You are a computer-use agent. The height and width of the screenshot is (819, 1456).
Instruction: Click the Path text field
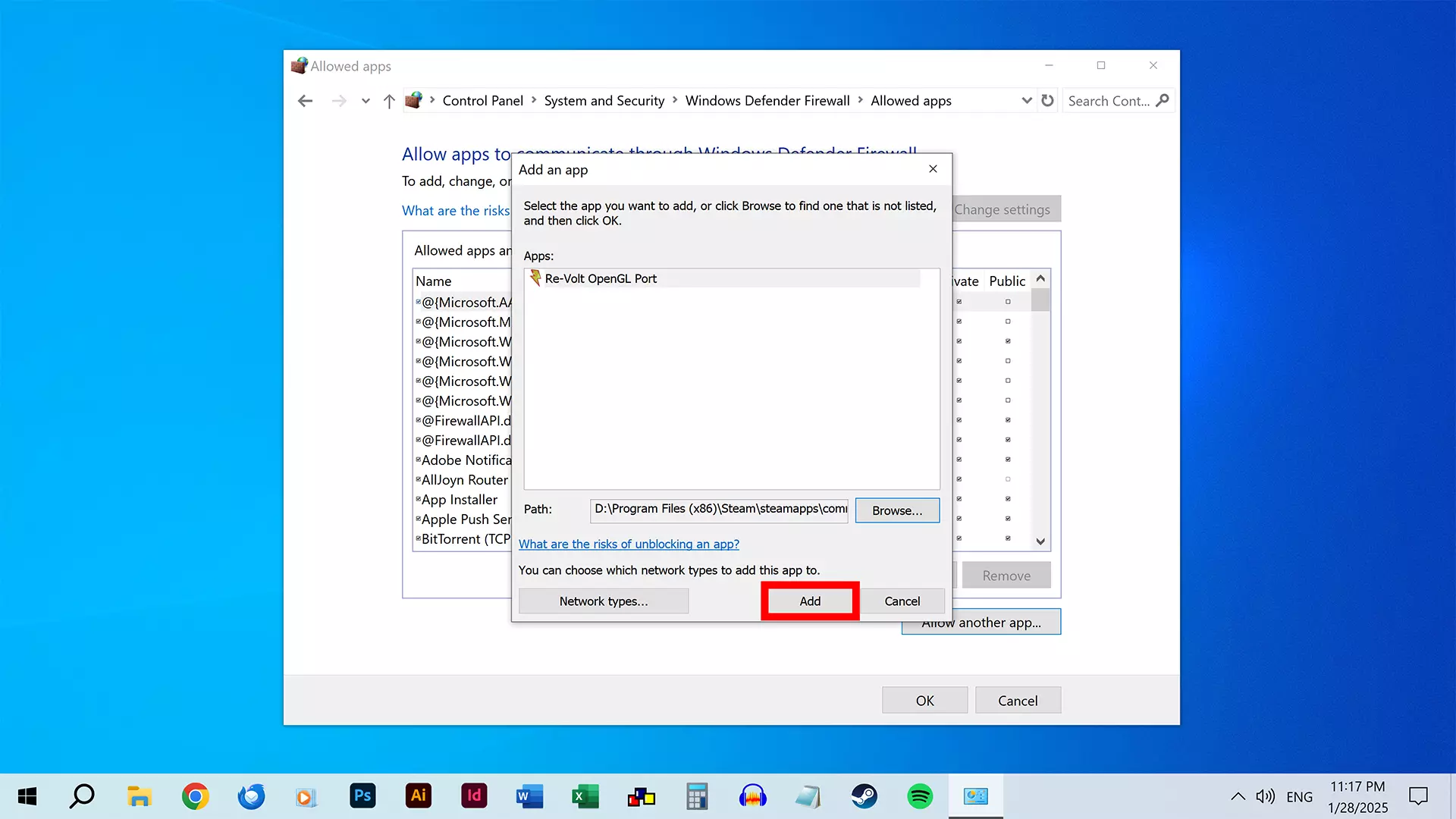click(x=718, y=510)
